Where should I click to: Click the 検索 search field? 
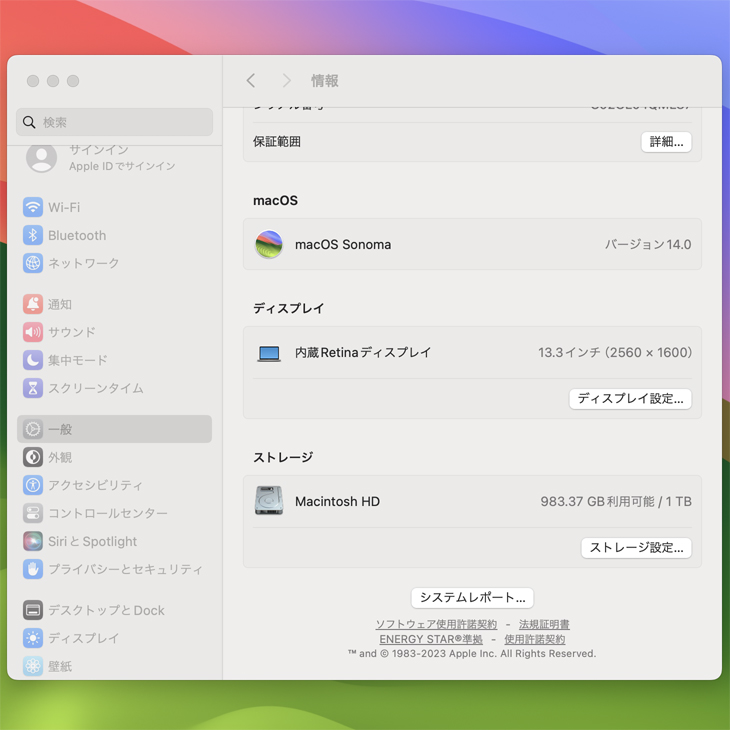click(115, 122)
